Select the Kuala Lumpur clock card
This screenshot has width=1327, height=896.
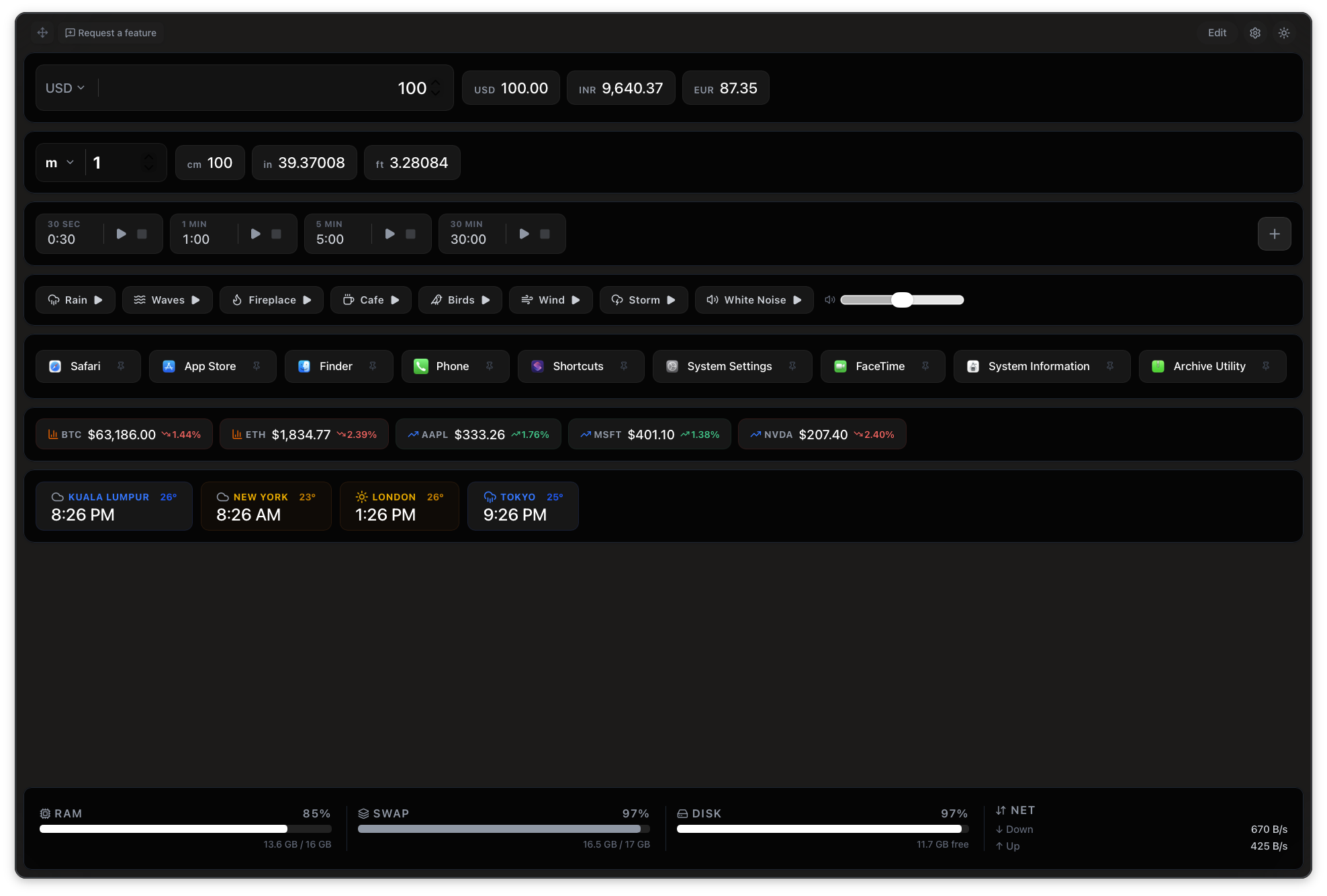(114, 506)
